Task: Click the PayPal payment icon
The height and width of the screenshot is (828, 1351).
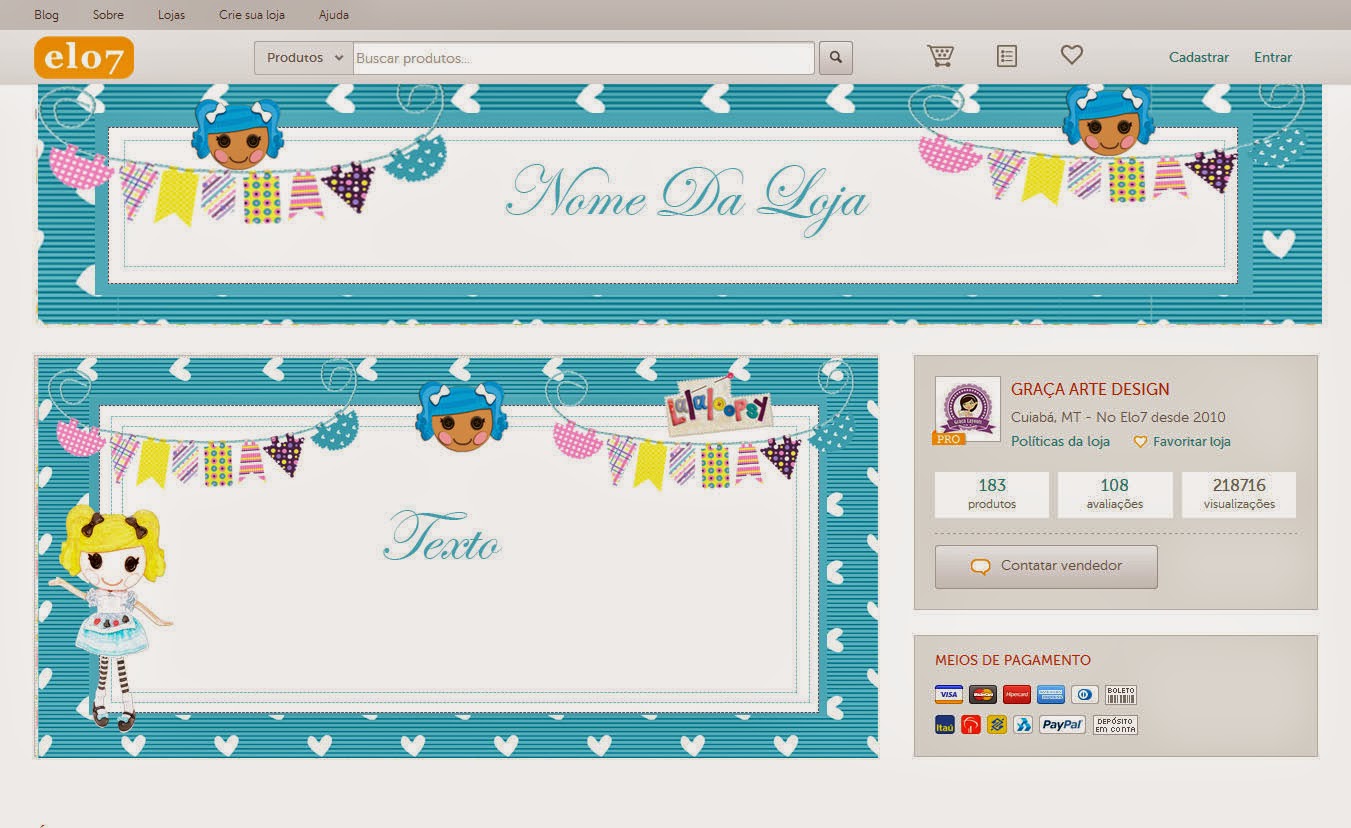Action: click(1063, 725)
